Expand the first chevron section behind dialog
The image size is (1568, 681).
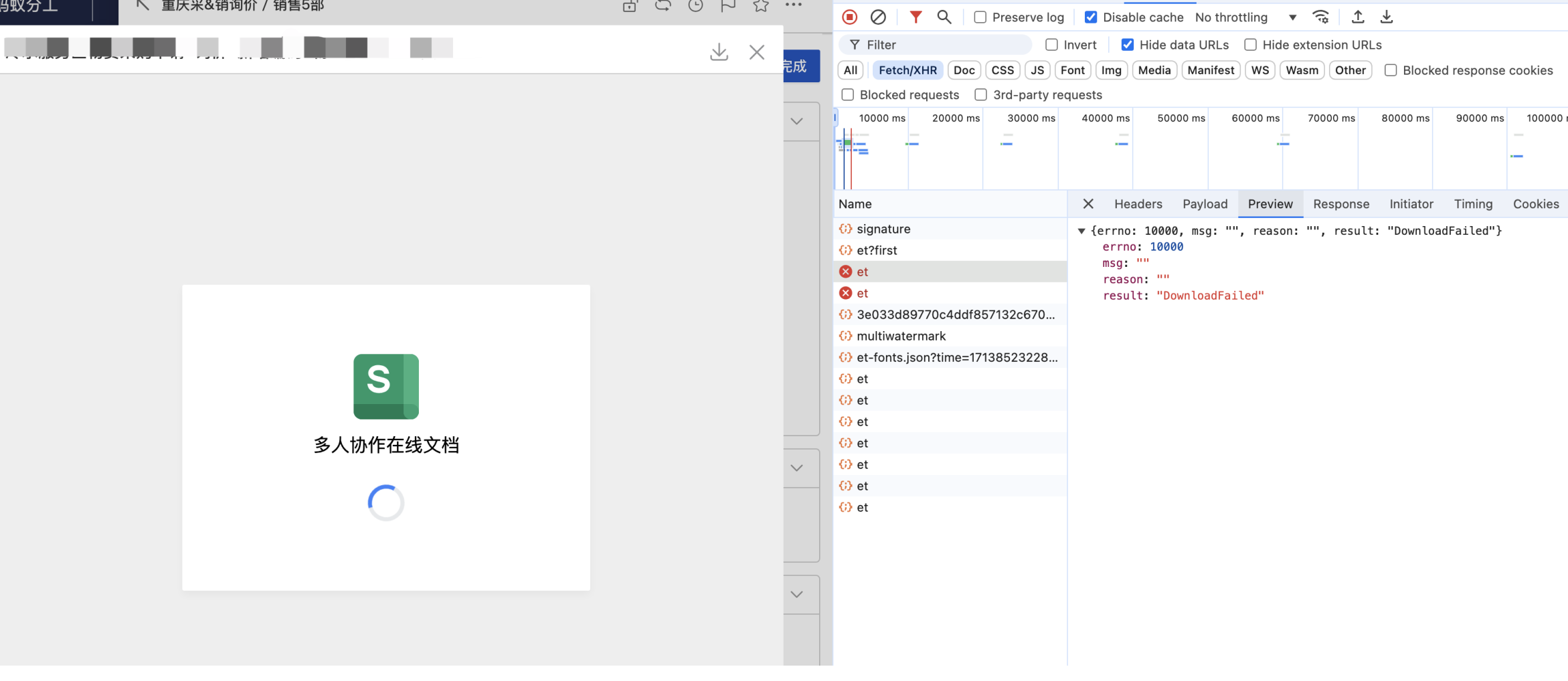[796, 121]
